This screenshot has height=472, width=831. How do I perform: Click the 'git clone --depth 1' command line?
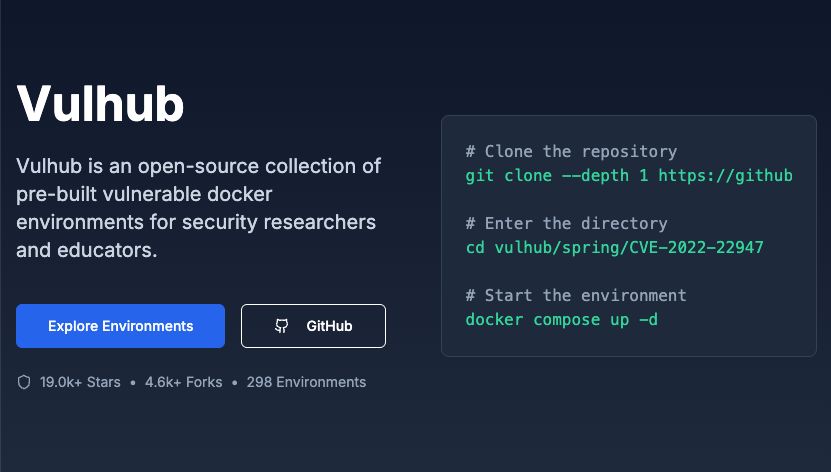click(x=629, y=175)
